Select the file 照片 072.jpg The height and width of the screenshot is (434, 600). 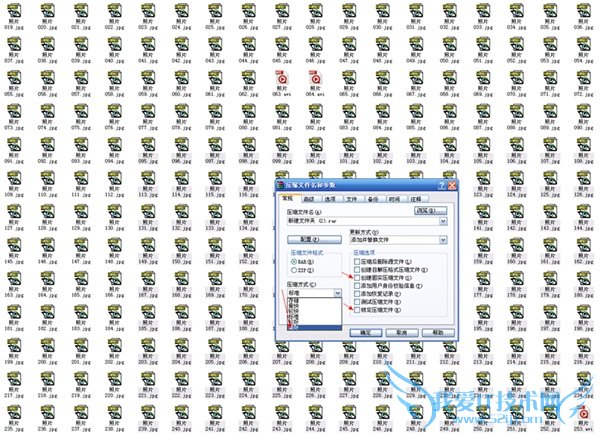pyautogui.click(x=584, y=83)
